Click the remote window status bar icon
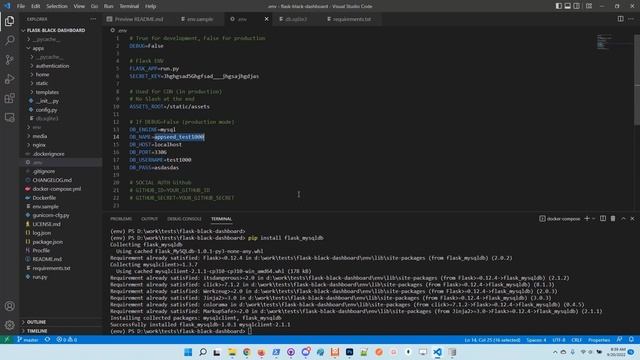The image size is (640, 360). (x=7, y=340)
